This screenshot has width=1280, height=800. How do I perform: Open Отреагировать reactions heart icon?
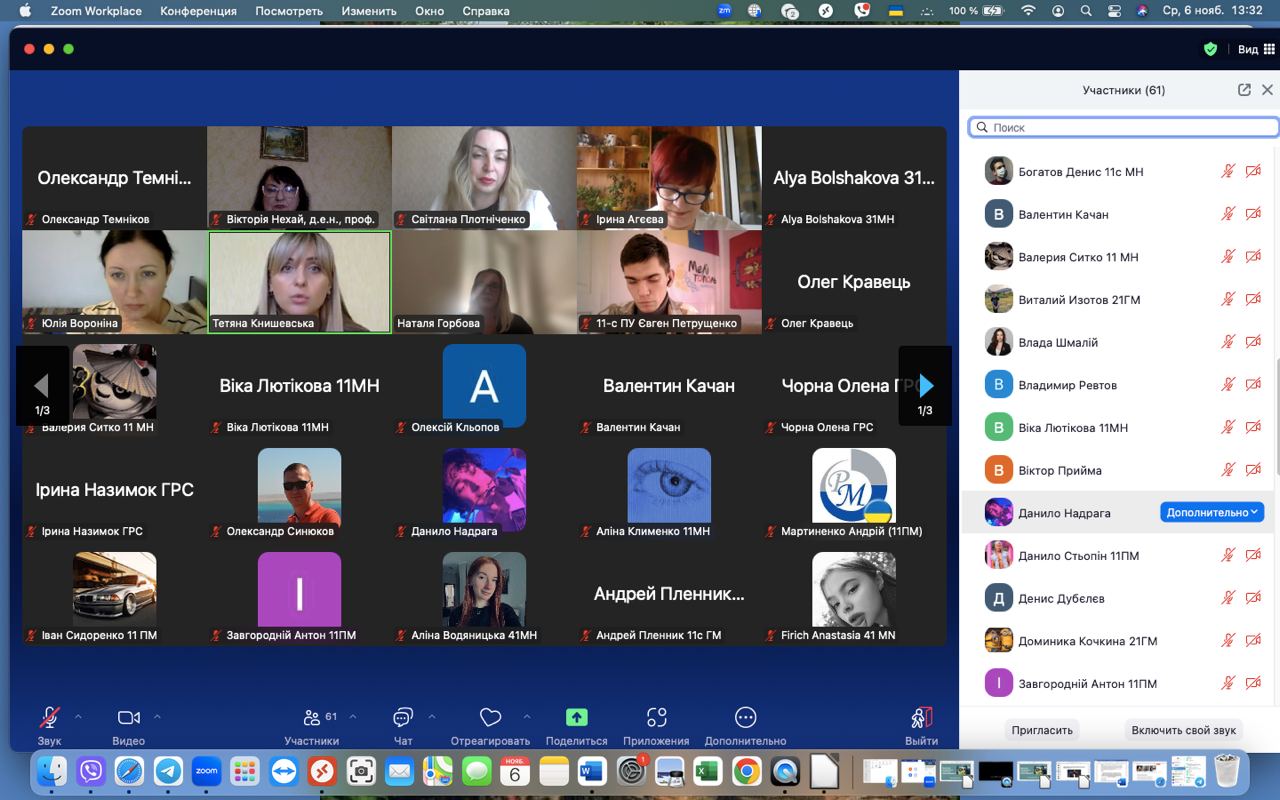(x=490, y=717)
